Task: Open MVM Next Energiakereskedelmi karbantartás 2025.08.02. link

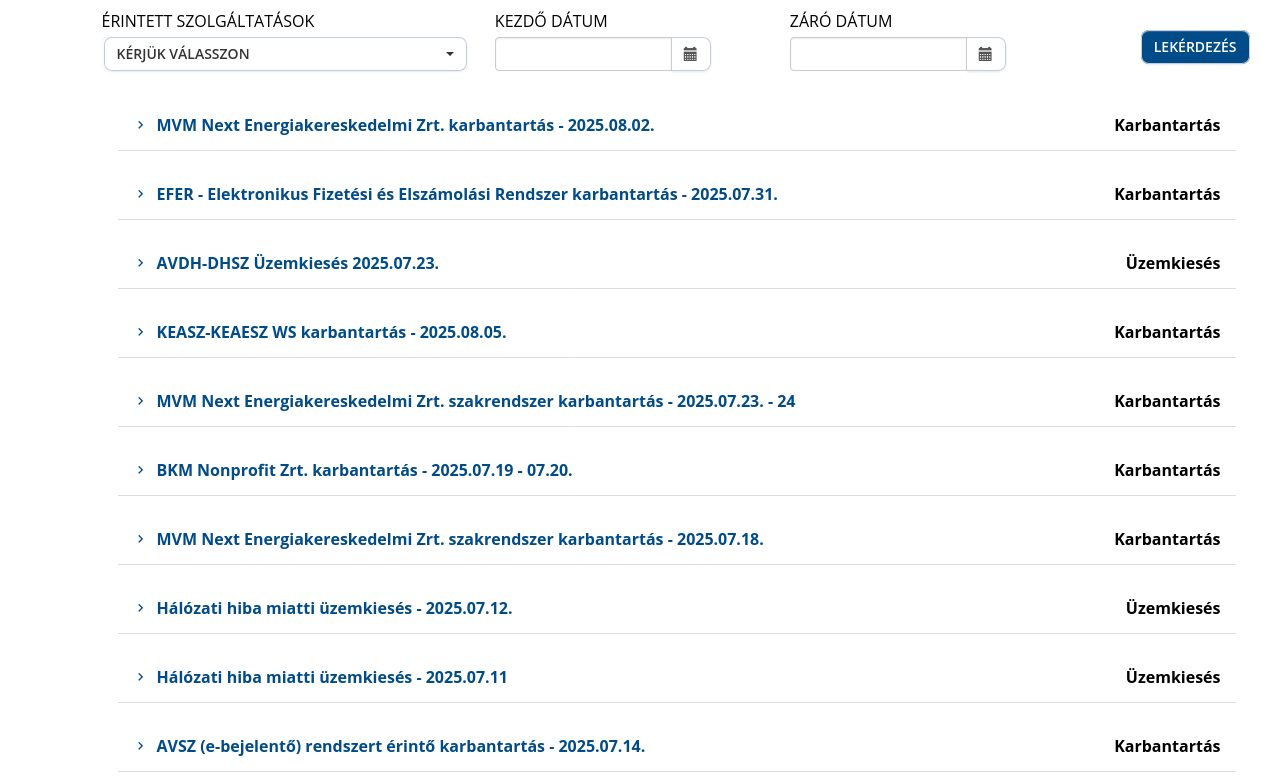Action: click(405, 125)
